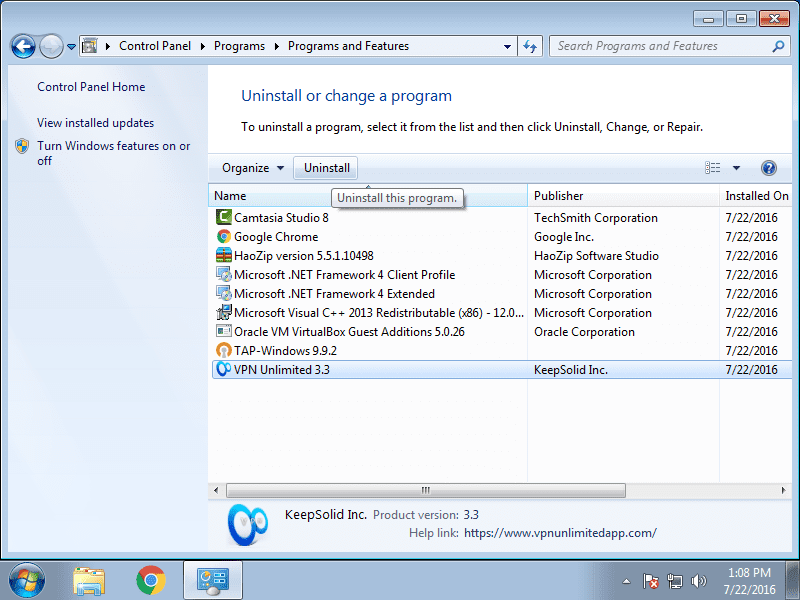800x600 pixels.
Task: Click the KeepSolid logo in the details pane
Action: tap(246, 522)
